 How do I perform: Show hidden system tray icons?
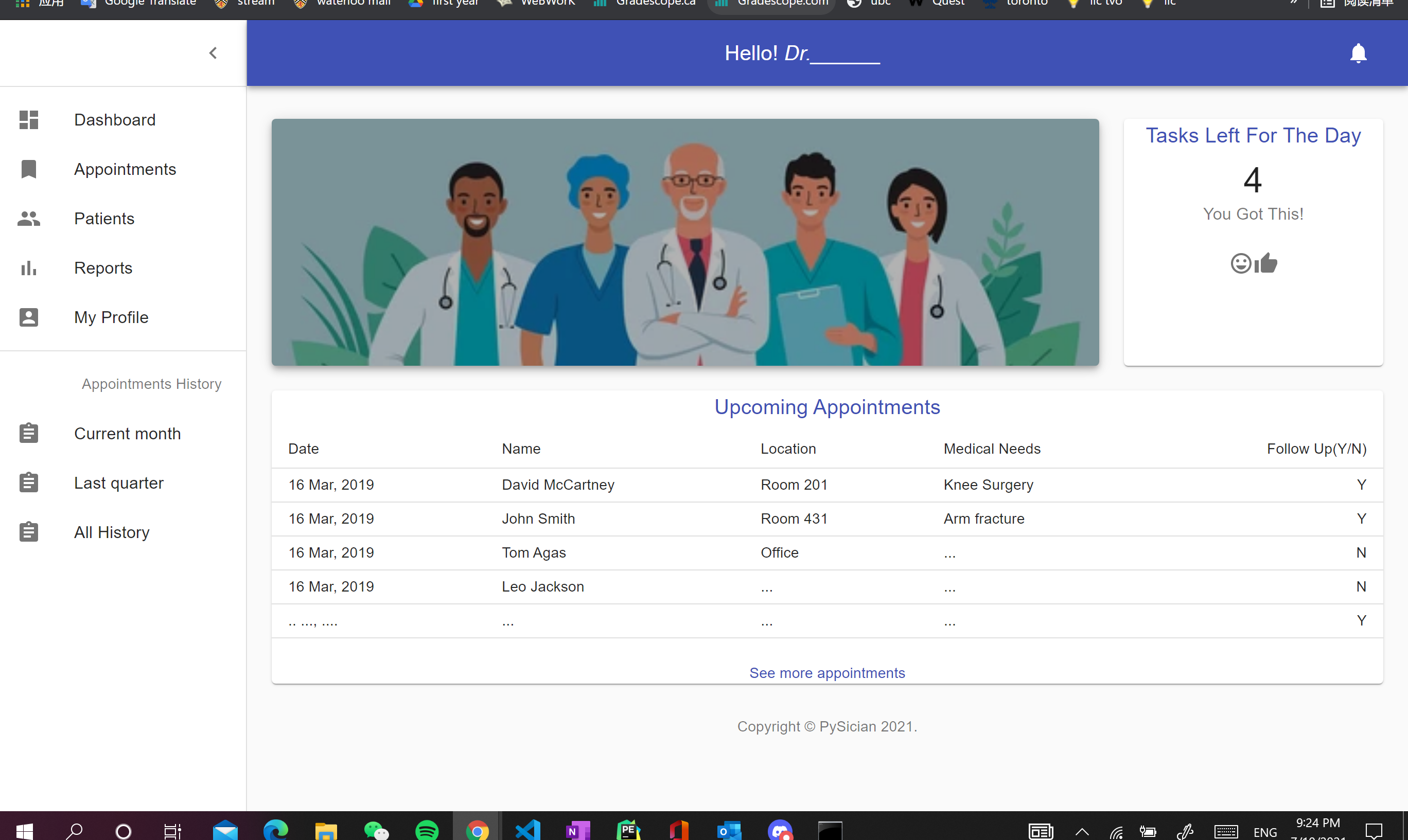[1082, 831]
